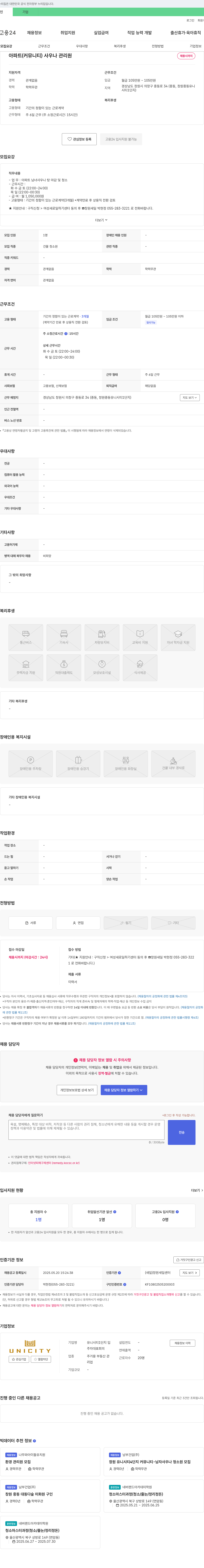Select the 서류 screening method box
The height and width of the screenshot is (1568, 204).
[x=30, y=923]
